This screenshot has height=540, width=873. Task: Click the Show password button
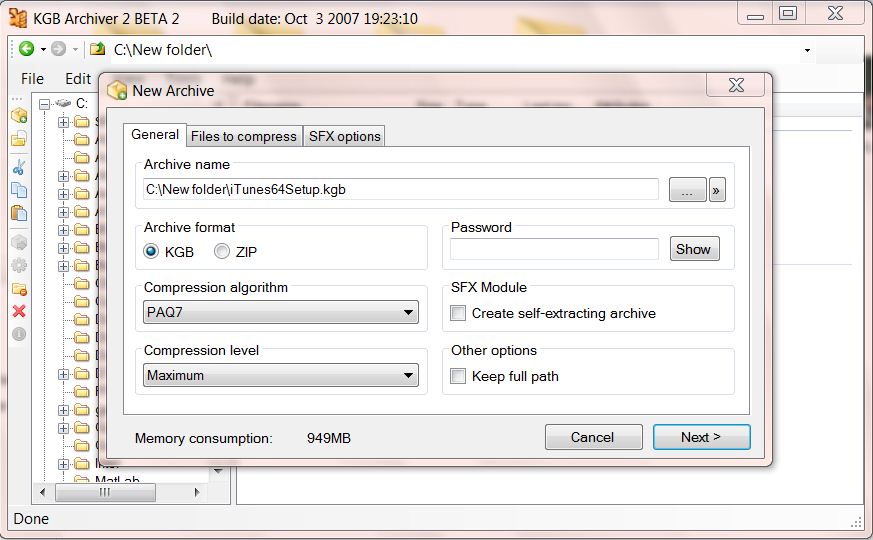(x=694, y=249)
